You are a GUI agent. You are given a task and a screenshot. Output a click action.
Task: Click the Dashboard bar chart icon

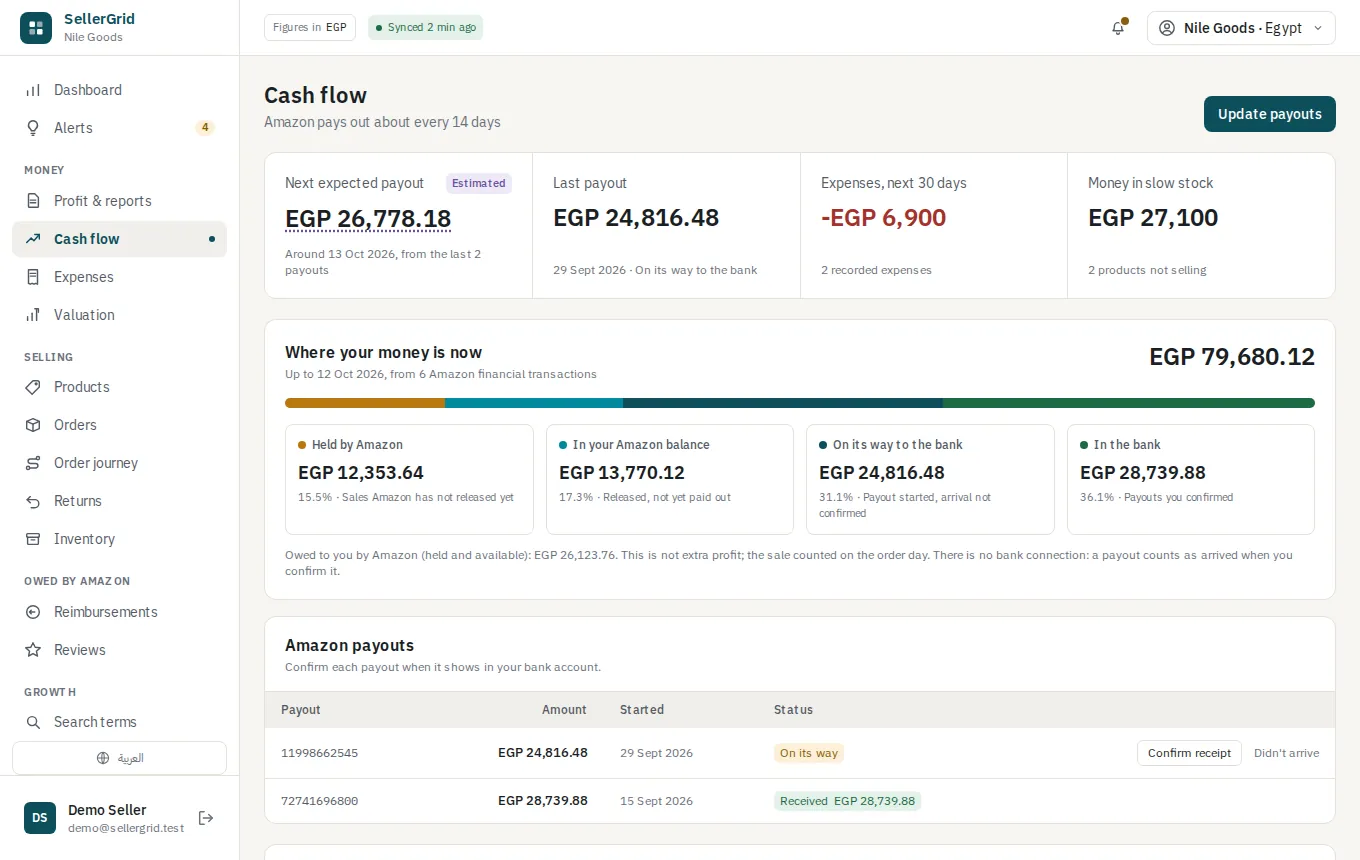pos(33,90)
